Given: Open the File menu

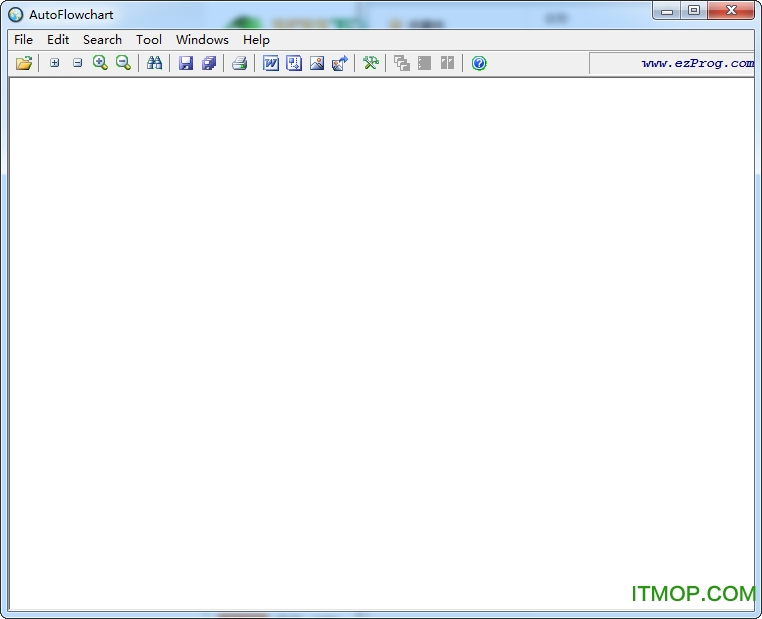Looking at the screenshot, I should click(23, 39).
